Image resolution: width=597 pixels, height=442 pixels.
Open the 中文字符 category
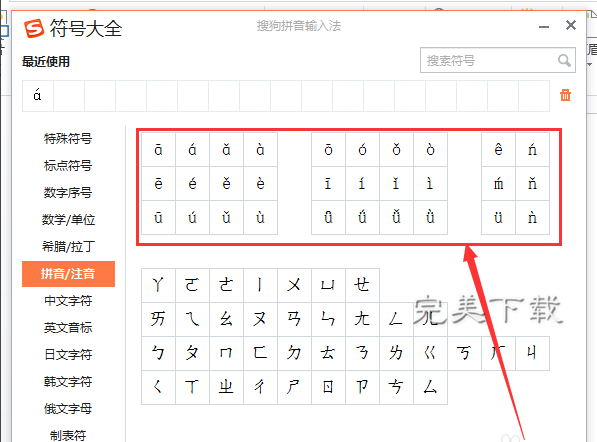point(68,301)
